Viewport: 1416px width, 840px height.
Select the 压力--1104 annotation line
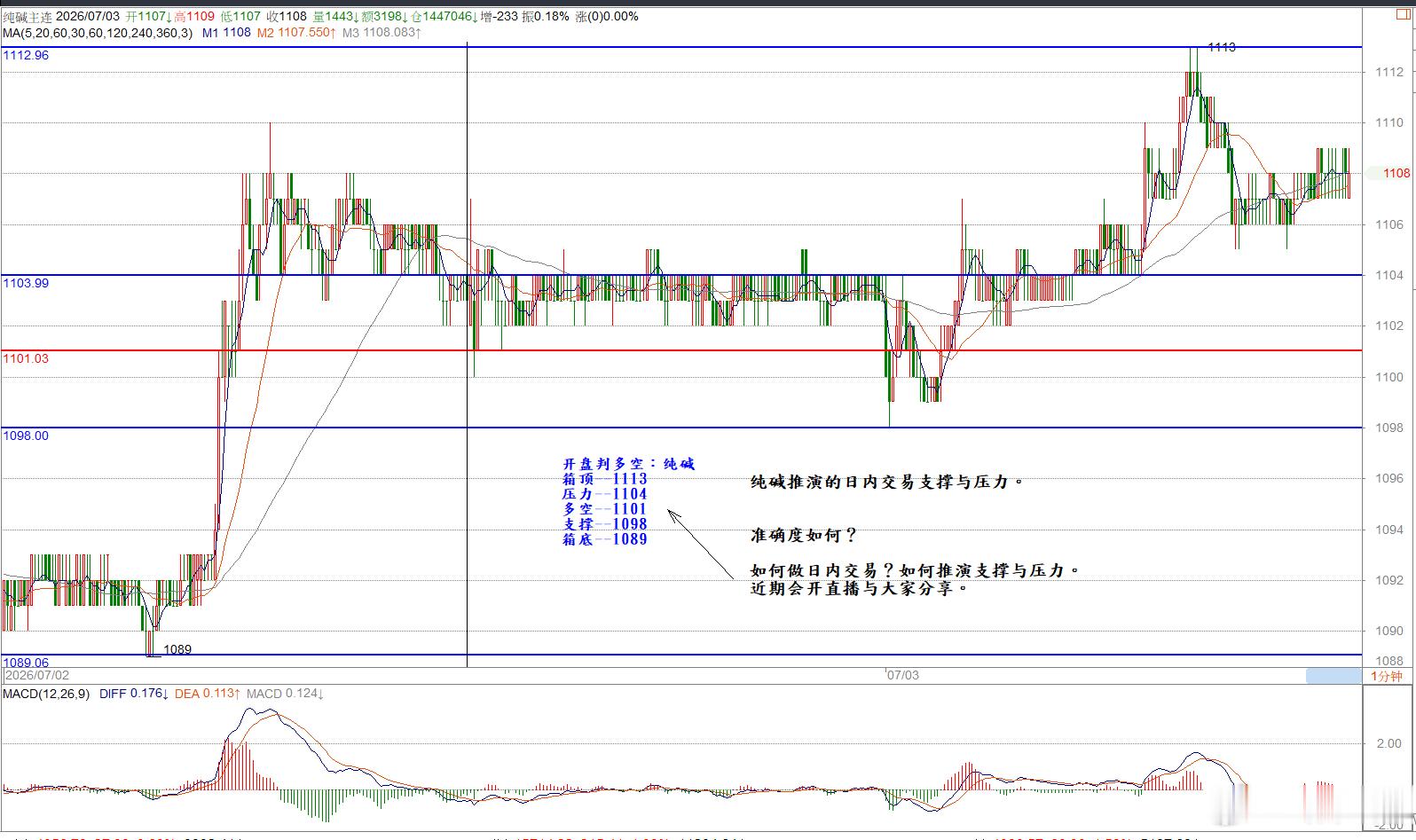point(605,494)
